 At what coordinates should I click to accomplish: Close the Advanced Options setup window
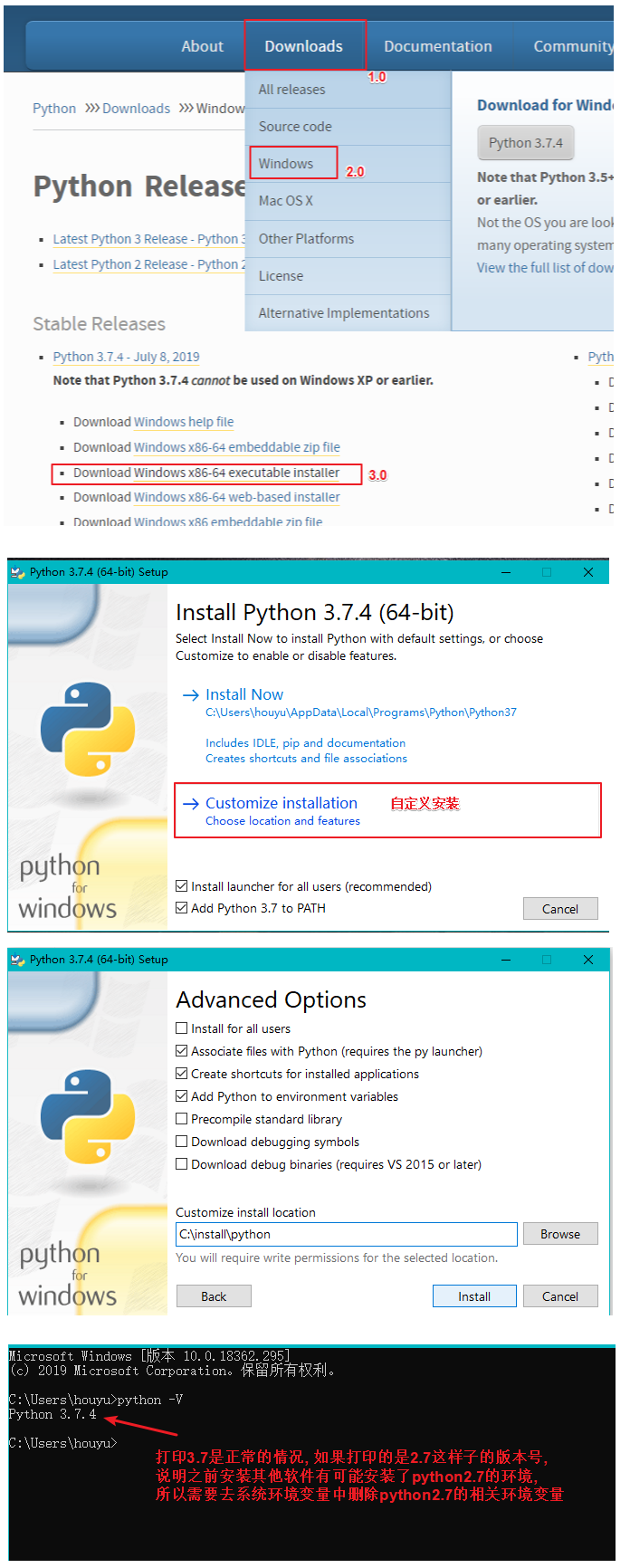[x=588, y=960]
